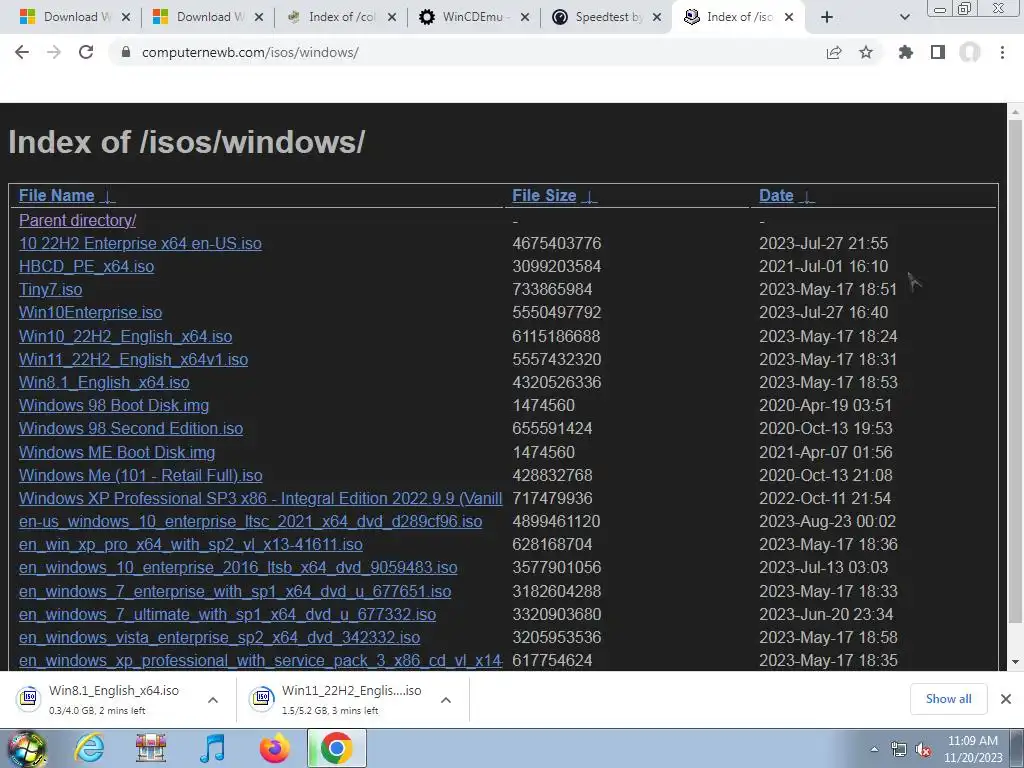Expand options for Win11_22H2 download item
Image resolution: width=1024 pixels, height=768 pixels.
[446, 699]
